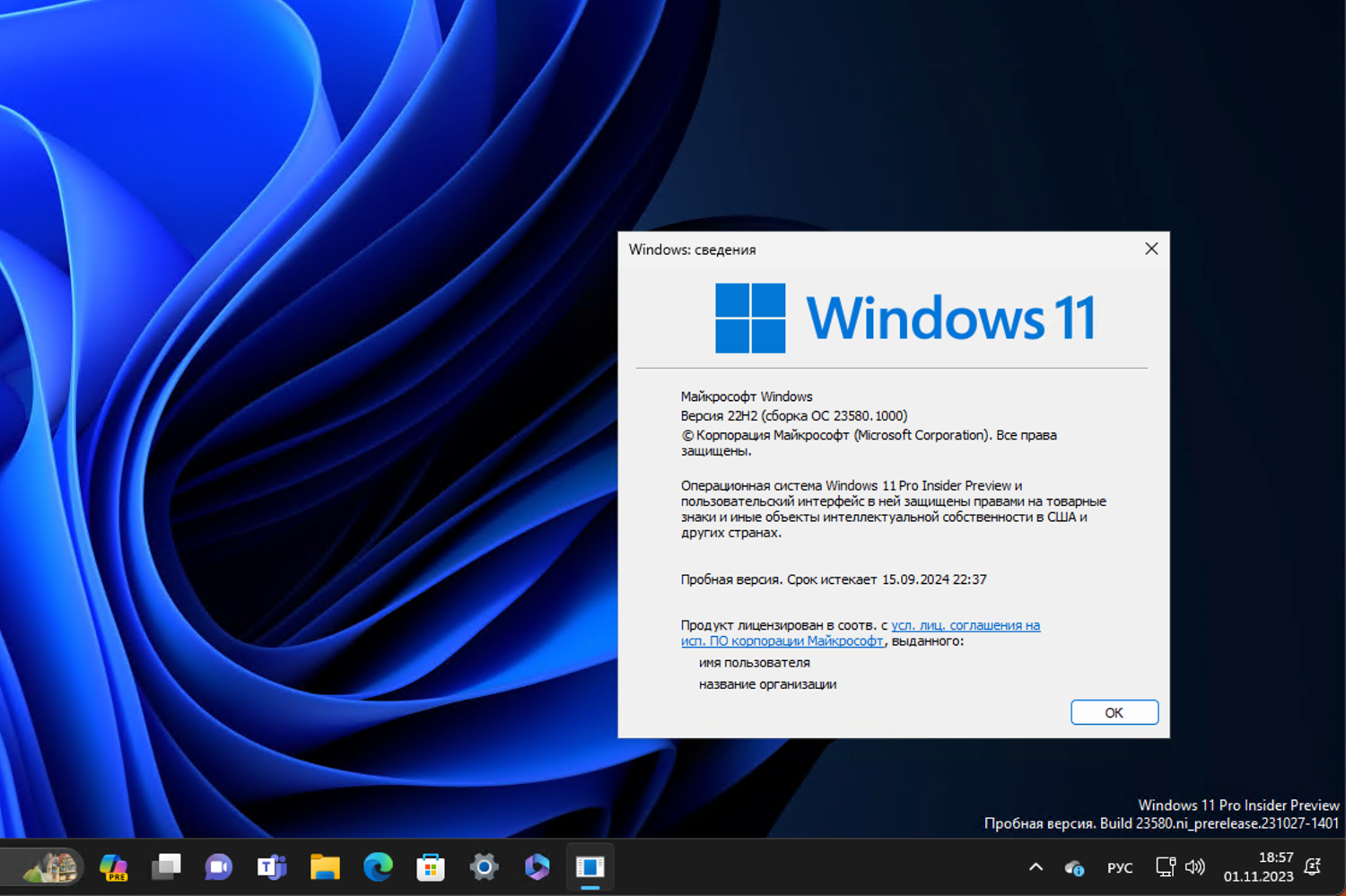This screenshot has width=1346, height=896.
Task: Launch Microsoft Teams from the taskbar
Action: click(x=271, y=867)
